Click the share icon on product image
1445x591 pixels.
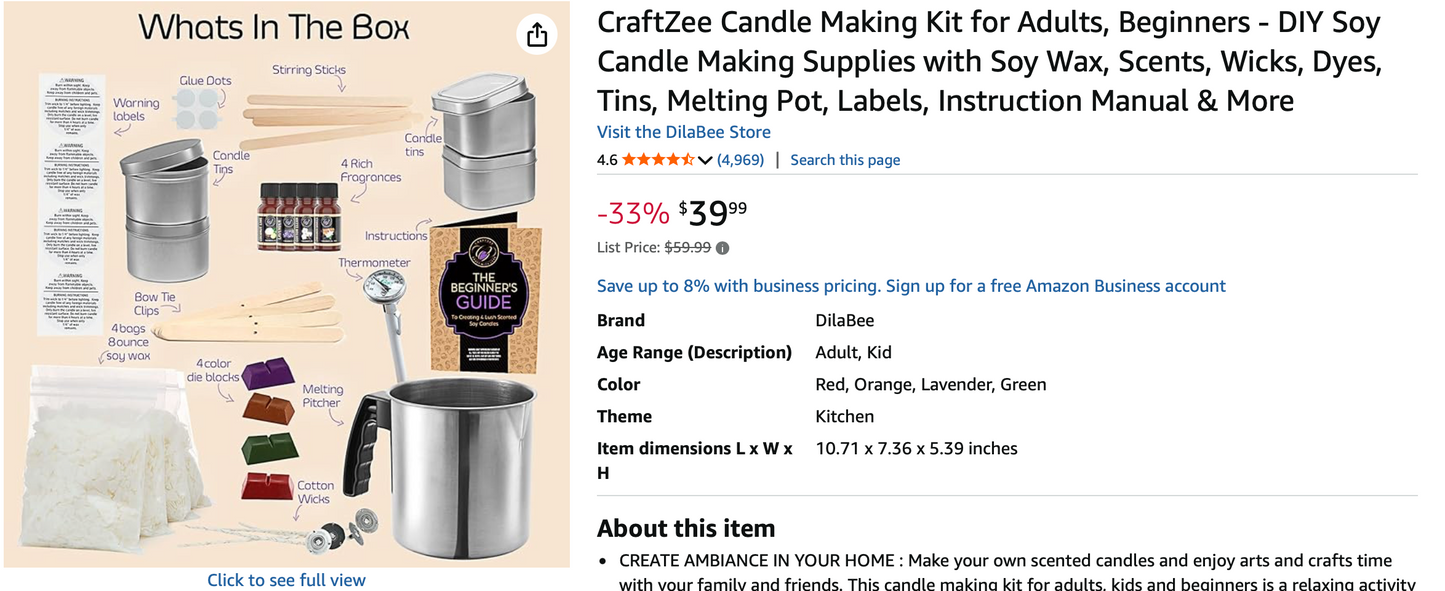coord(537,33)
